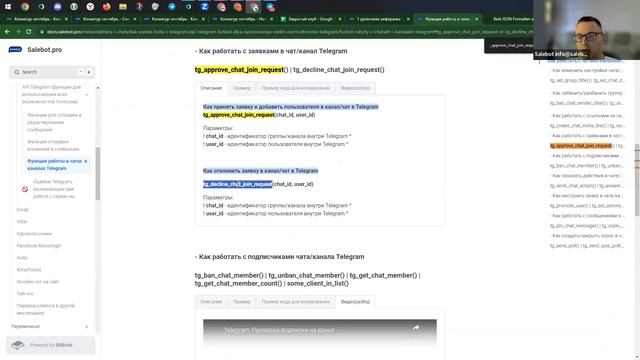The width and height of the screenshot is (640, 360).
Task: Open the Онлайн-чат на сайт sidebar item
Action: tap(38, 282)
